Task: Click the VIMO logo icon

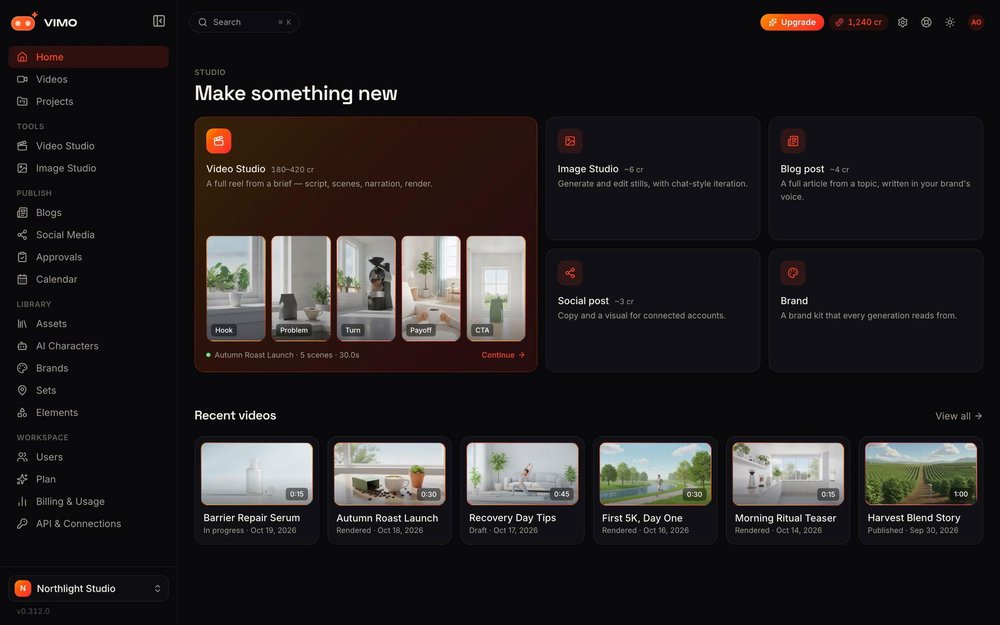Action: click(24, 22)
